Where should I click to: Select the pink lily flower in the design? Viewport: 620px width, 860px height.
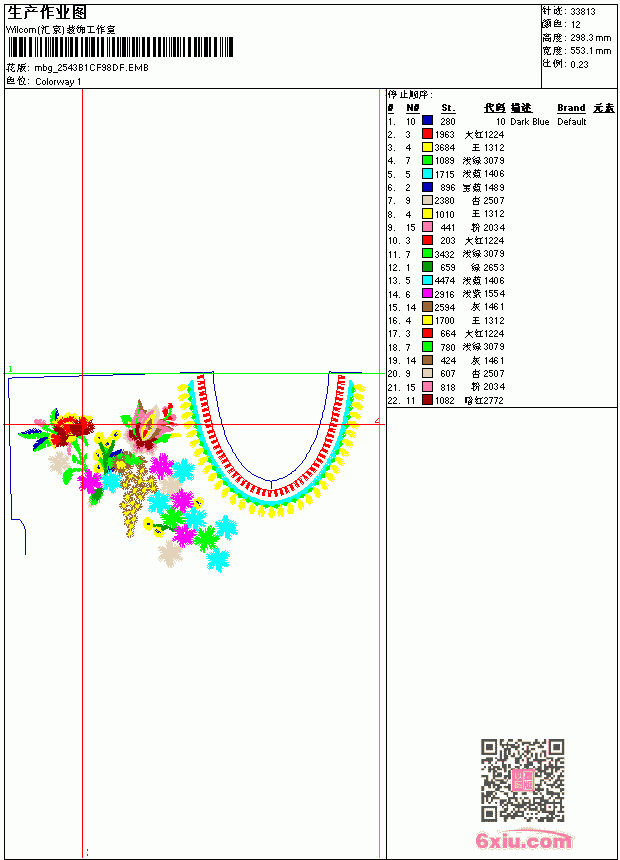(x=149, y=426)
